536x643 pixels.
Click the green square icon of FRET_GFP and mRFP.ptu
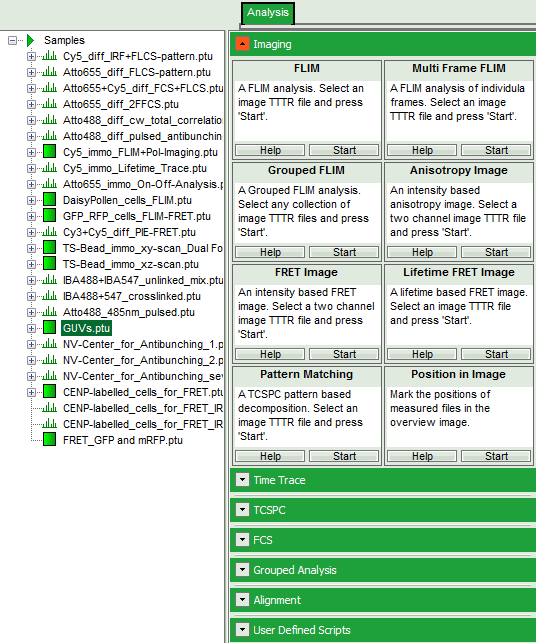point(49,440)
